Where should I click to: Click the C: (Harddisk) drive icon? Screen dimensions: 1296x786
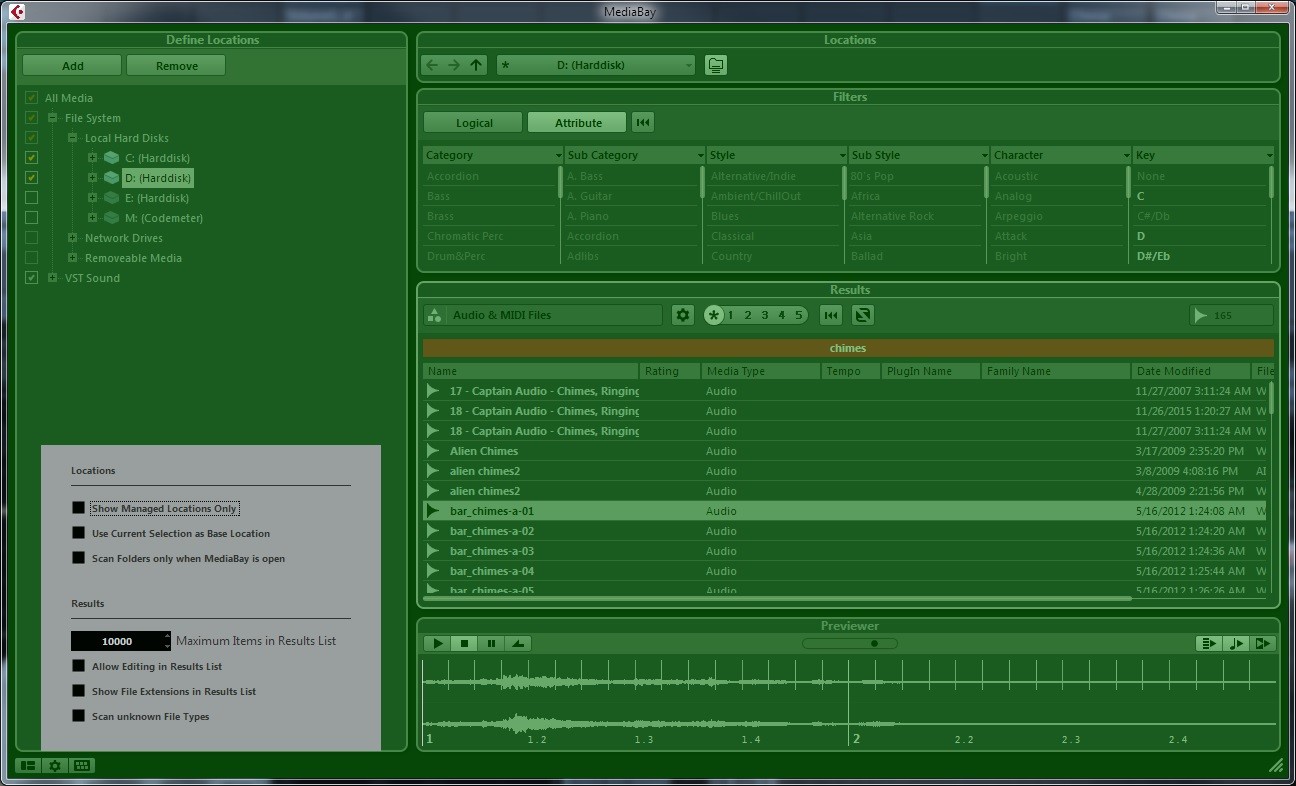[x=112, y=158]
